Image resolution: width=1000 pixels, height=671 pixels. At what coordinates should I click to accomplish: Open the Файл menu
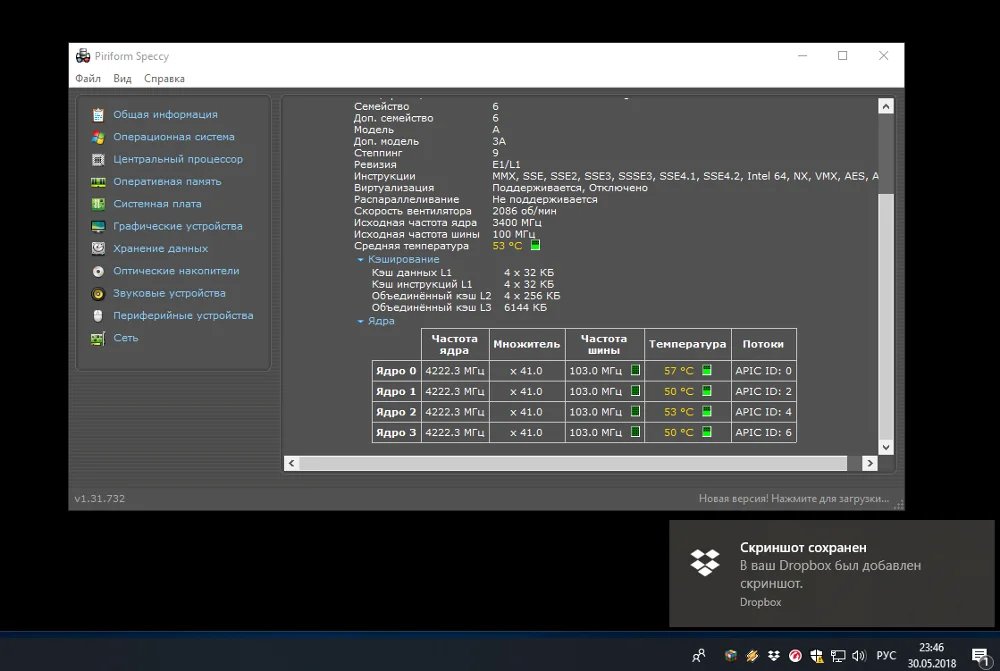click(x=88, y=79)
